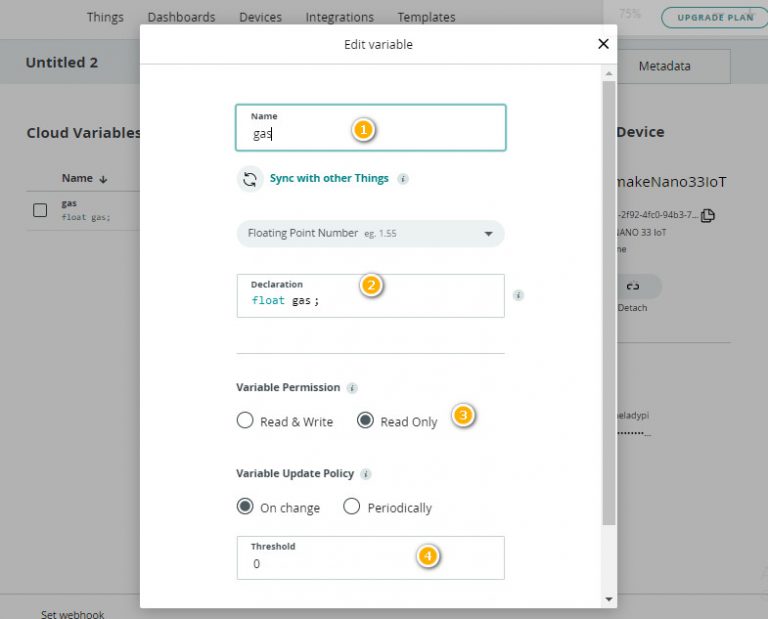Sort by Name column arrow
Screen dimensions: 768x619
click(103, 179)
